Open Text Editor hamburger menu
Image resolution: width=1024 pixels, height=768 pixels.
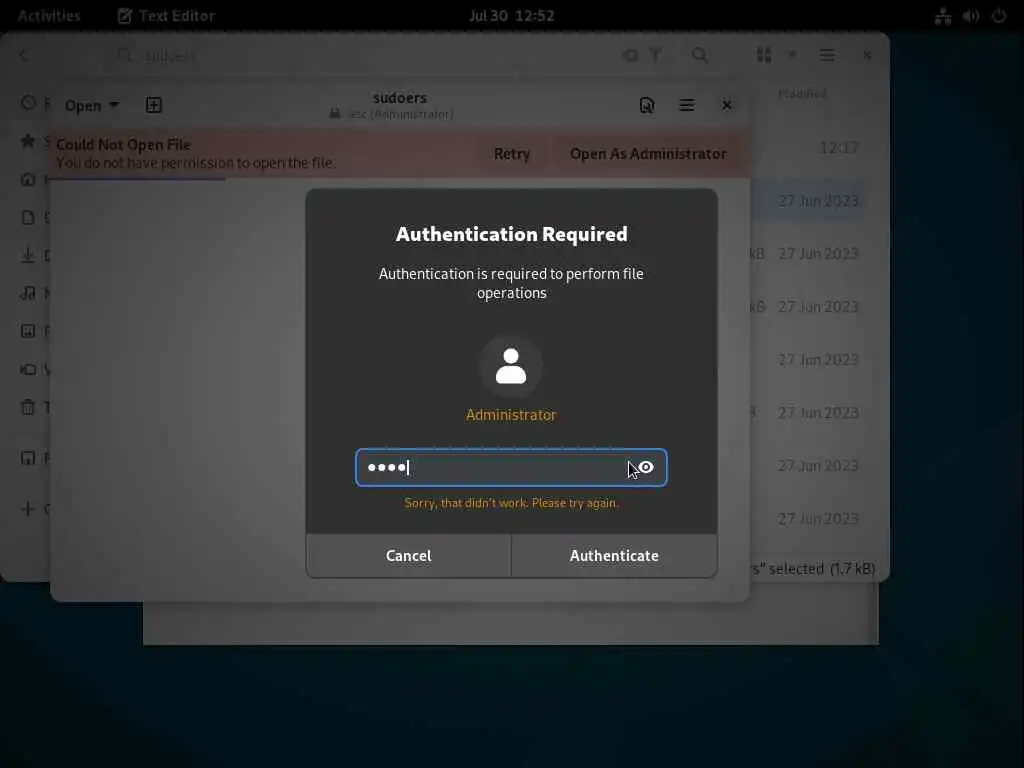686,105
